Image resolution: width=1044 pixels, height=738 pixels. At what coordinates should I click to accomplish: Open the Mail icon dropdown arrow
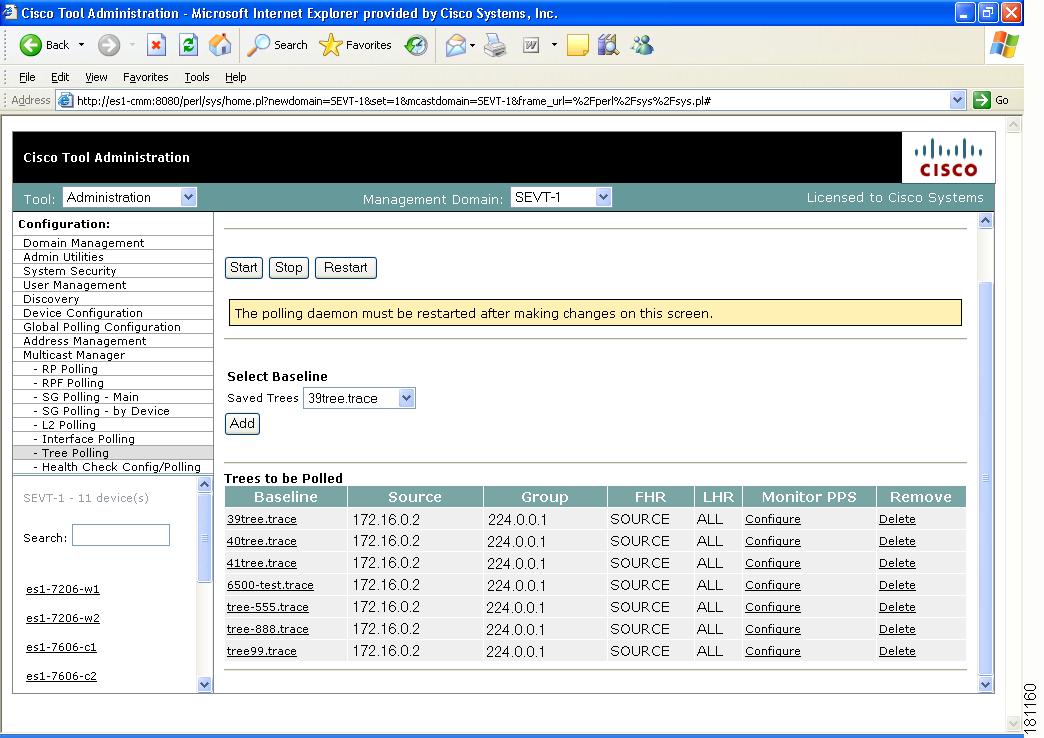[x=472, y=45]
